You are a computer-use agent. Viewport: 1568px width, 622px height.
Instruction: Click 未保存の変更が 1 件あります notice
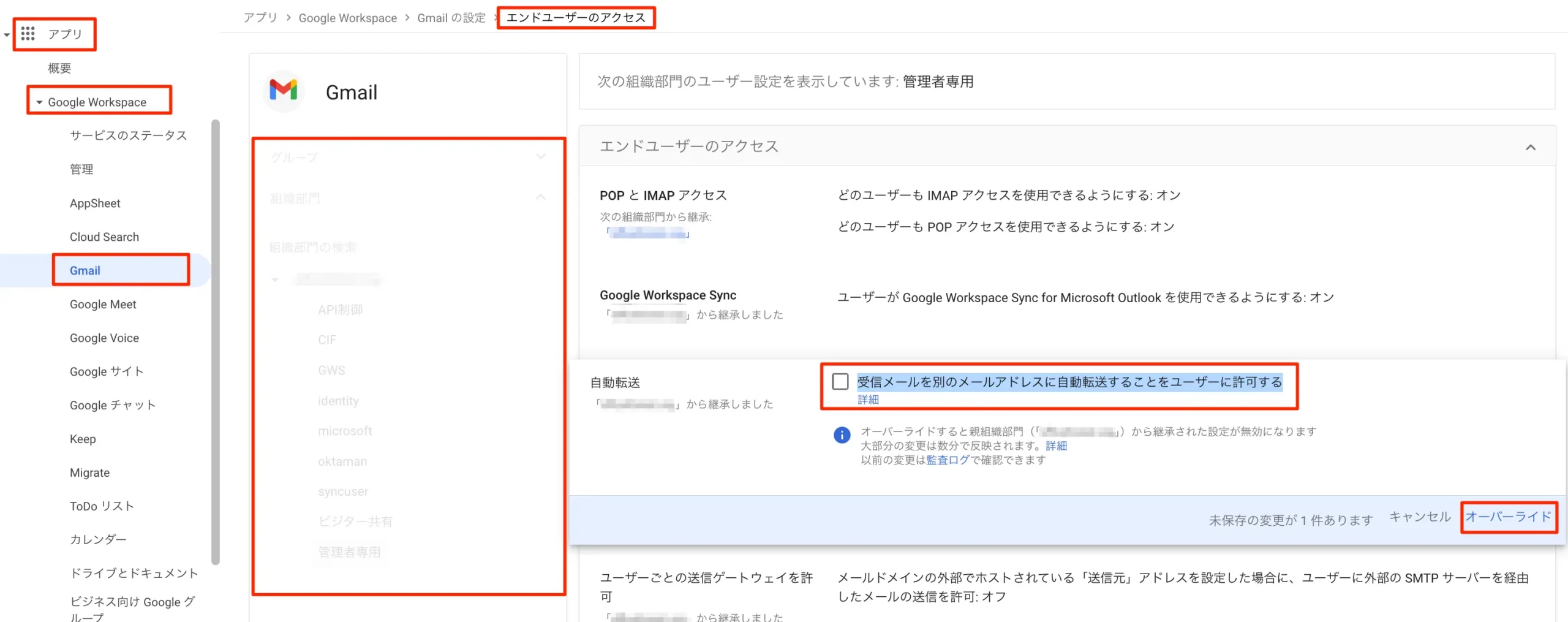point(1291,520)
